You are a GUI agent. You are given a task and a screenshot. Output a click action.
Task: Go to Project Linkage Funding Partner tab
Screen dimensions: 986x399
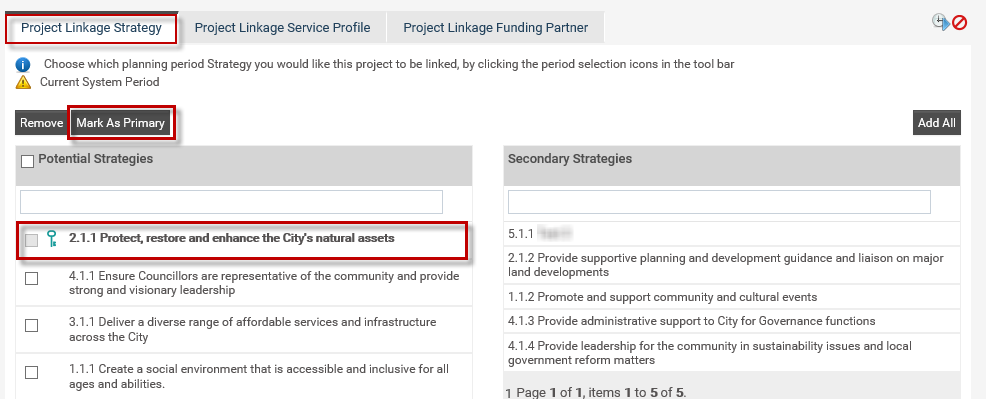click(496, 28)
